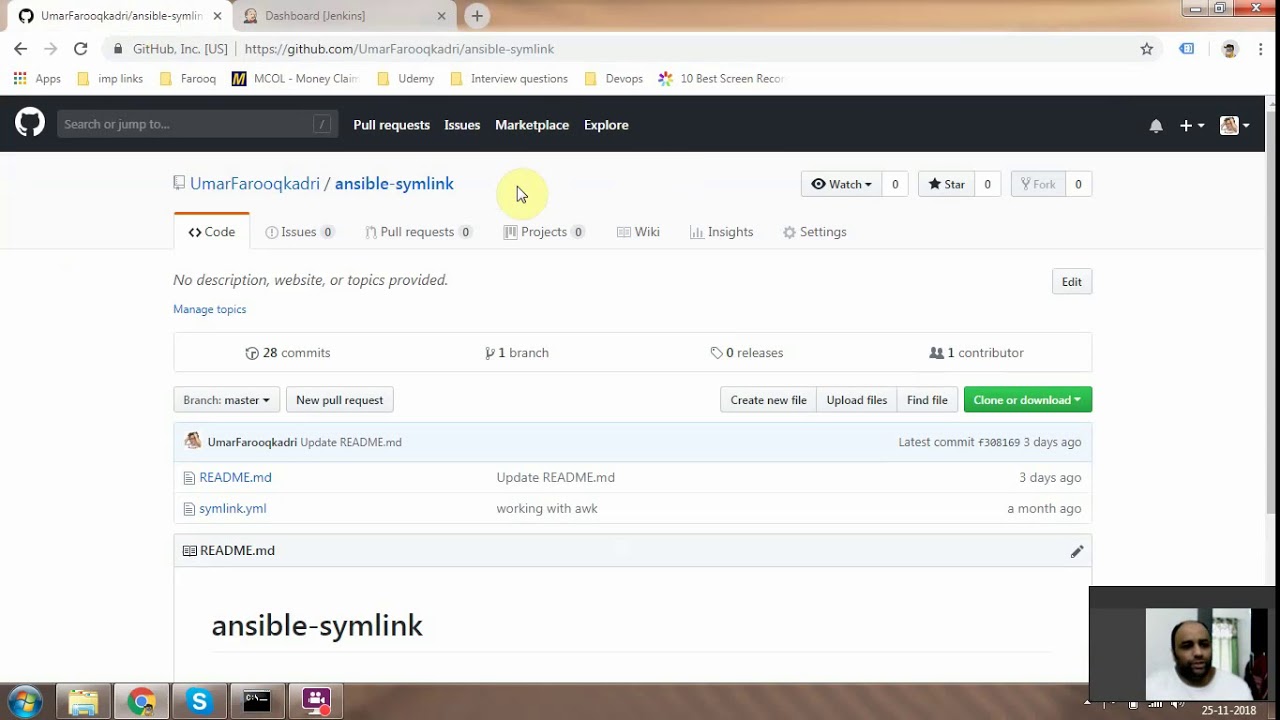
Task: Open the Pull requests repo tab
Action: click(418, 232)
